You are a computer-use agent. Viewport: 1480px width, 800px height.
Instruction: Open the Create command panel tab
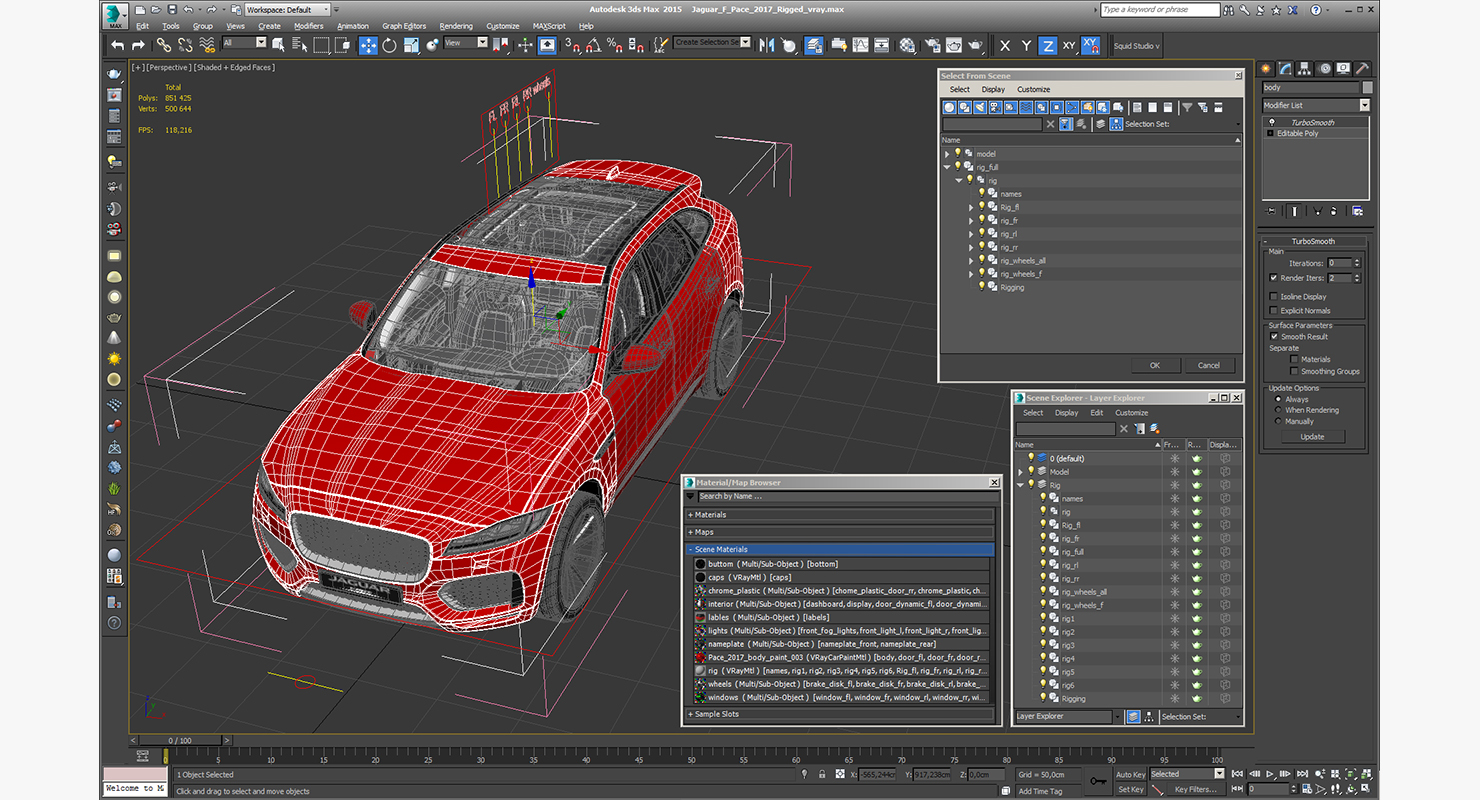(1266, 68)
